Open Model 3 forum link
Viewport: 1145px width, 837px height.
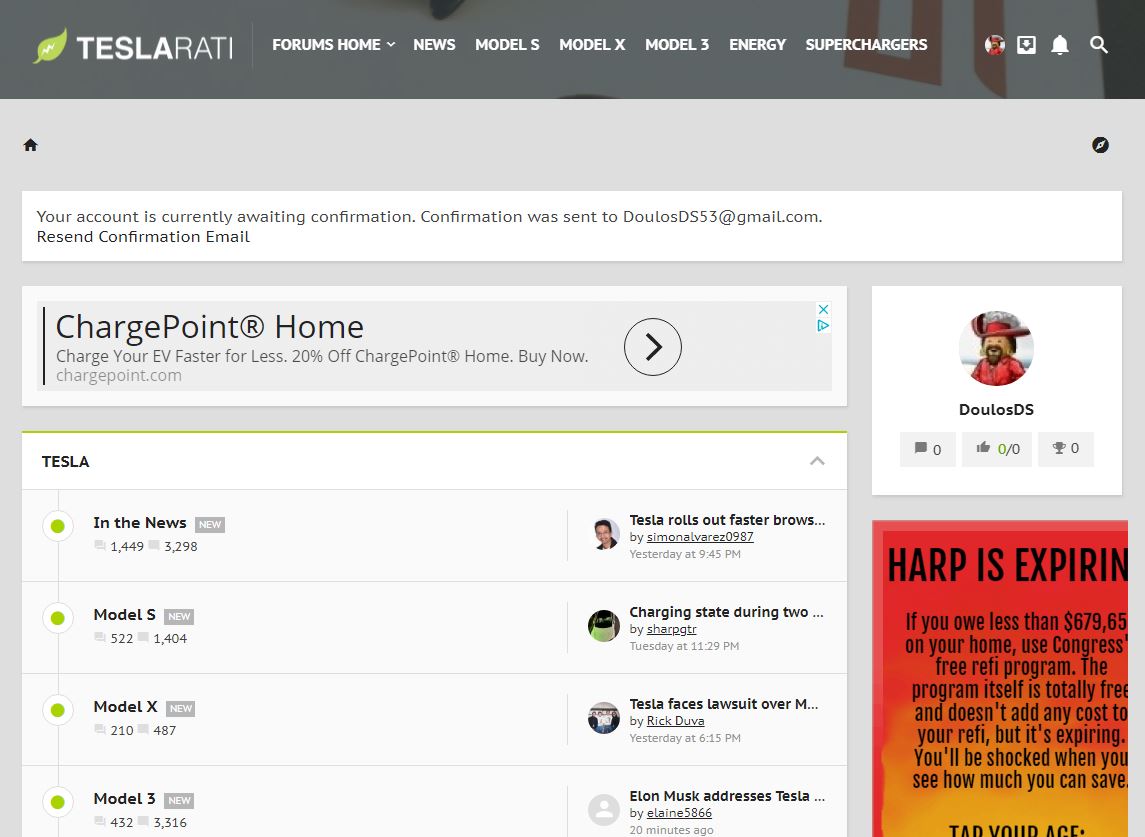click(124, 799)
